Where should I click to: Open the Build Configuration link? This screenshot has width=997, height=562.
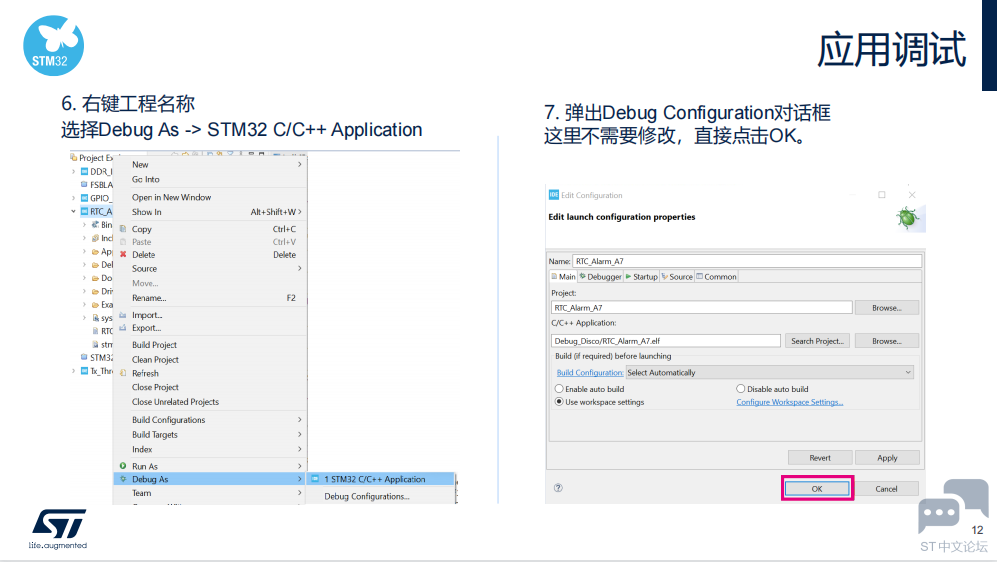[590, 373]
